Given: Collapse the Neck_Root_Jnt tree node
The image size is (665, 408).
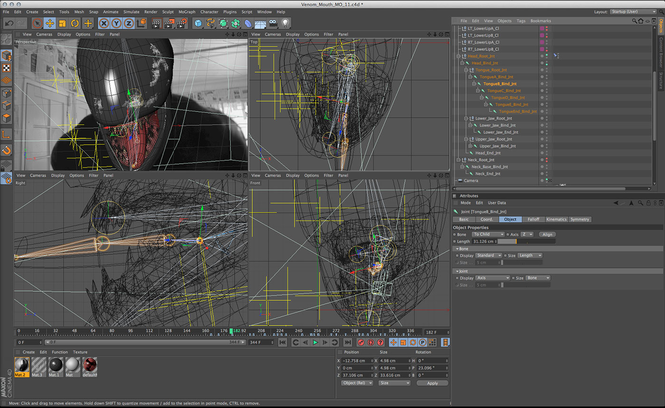Looking at the screenshot, I should coord(458,160).
